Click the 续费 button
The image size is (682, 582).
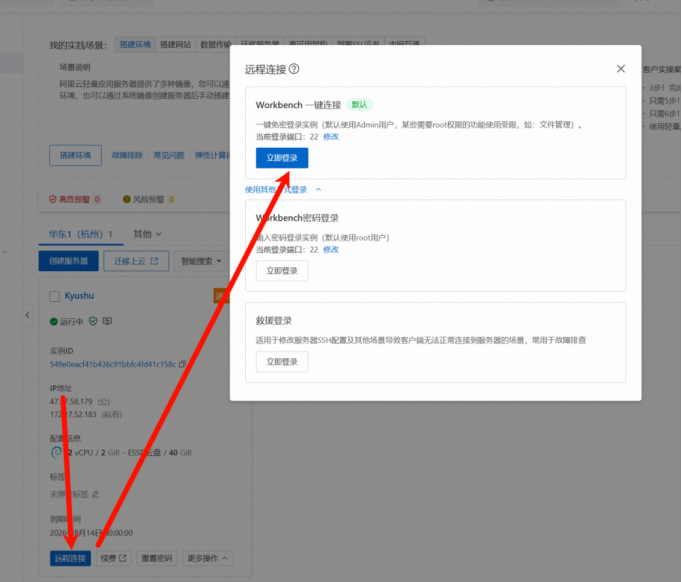click(114, 558)
